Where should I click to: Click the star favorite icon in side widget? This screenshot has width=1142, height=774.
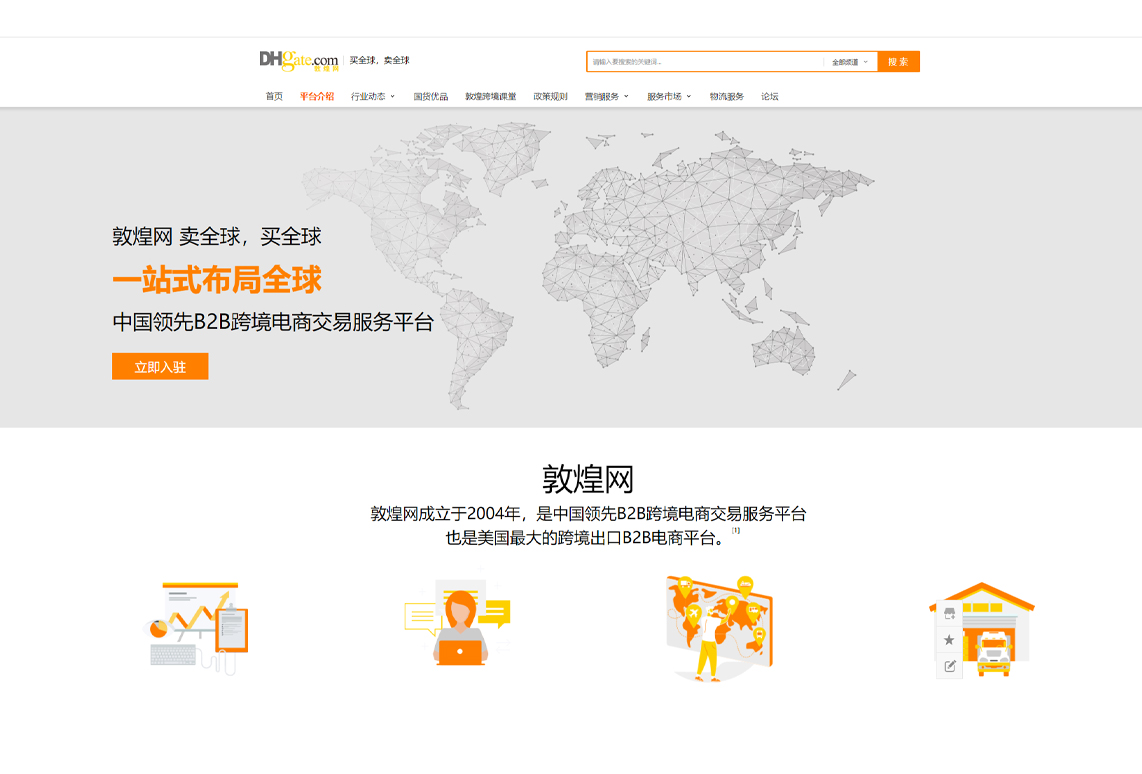[x=949, y=640]
